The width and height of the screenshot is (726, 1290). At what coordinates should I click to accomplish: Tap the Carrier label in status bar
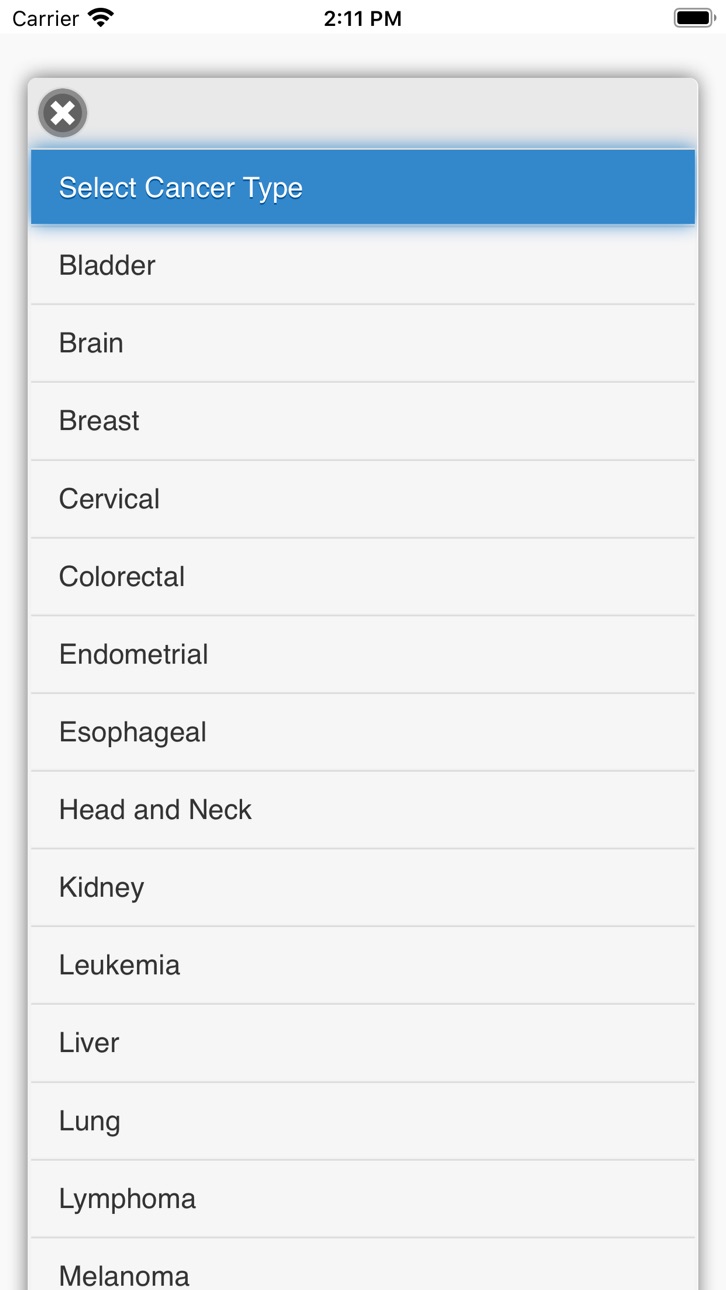(x=45, y=18)
